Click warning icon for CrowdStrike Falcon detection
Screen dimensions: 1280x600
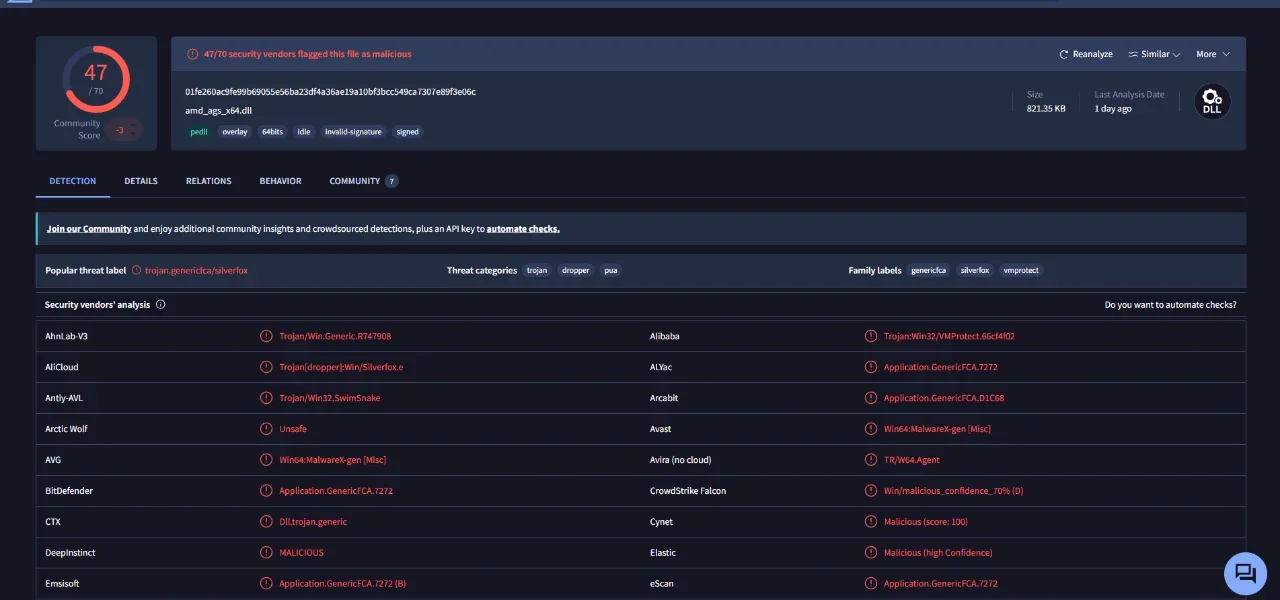coord(871,491)
